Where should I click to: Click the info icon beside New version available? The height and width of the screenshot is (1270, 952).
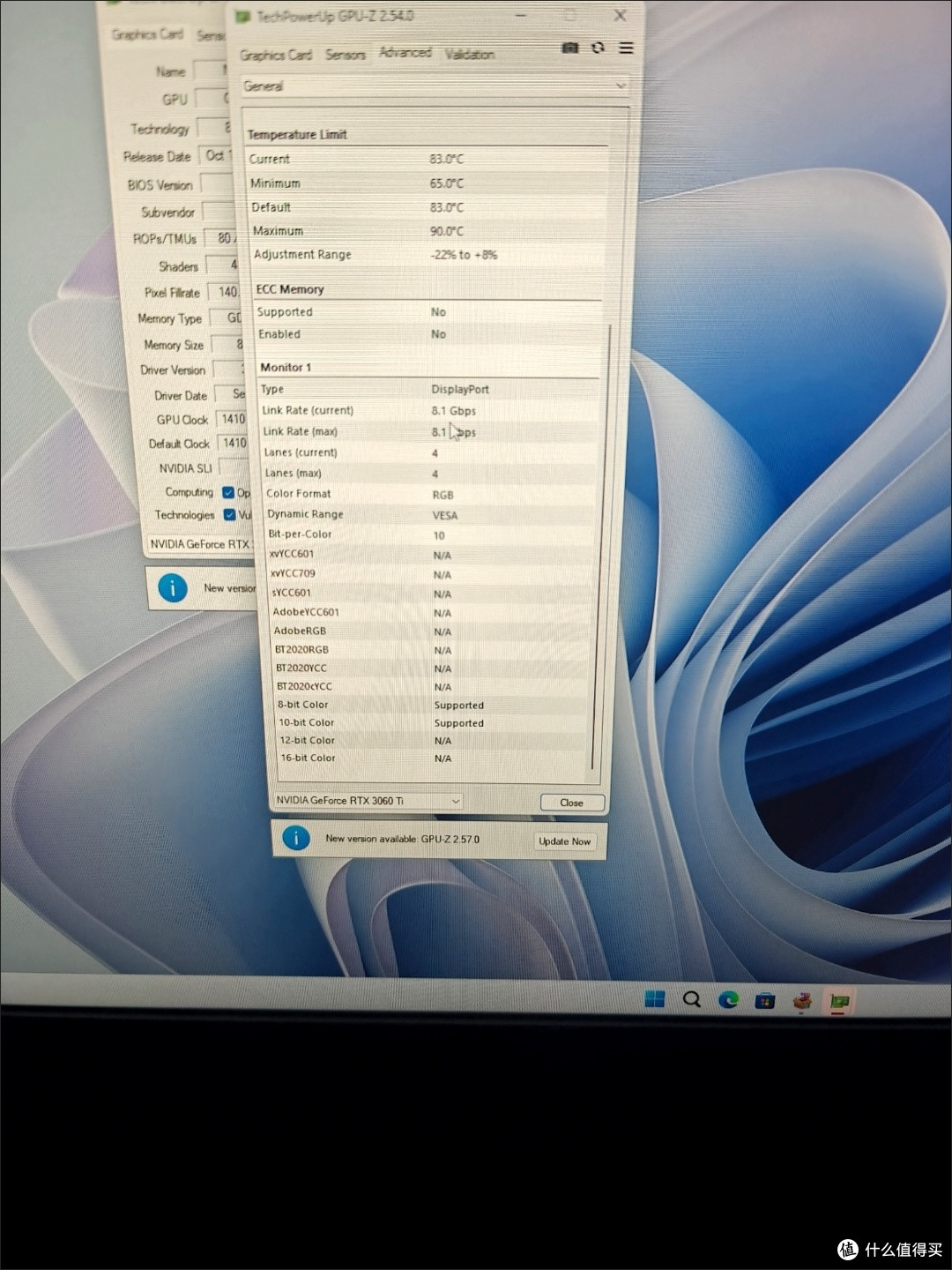point(296,838)
